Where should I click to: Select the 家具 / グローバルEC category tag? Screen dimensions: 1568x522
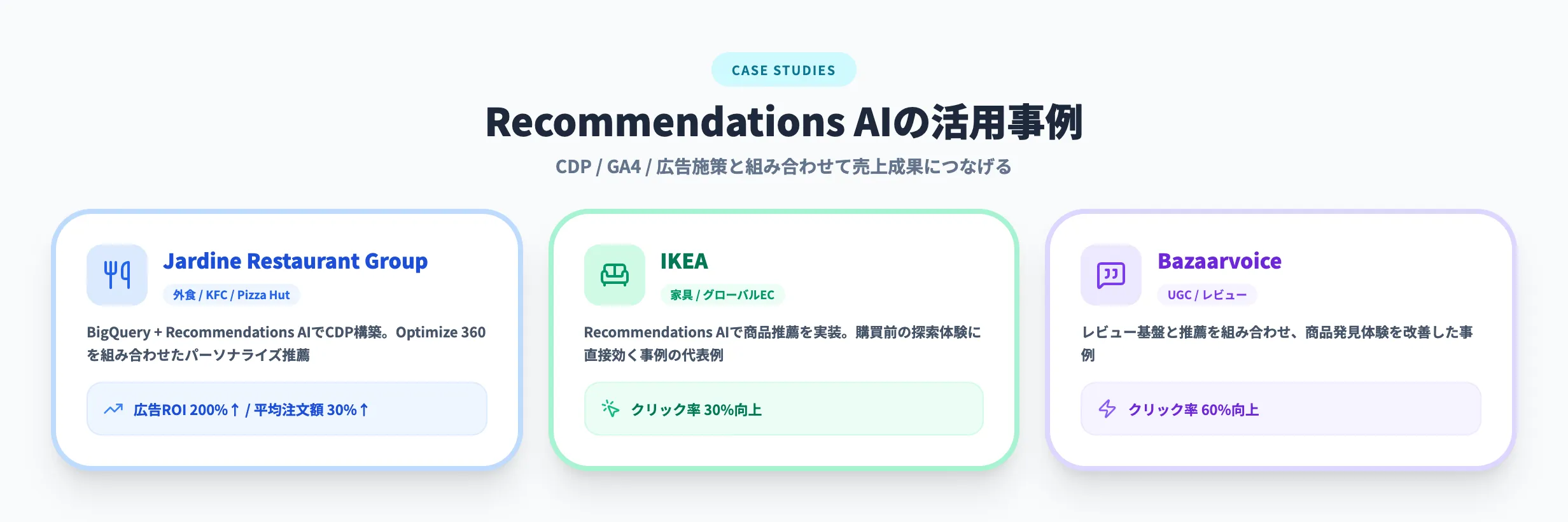click(x=726, y=295)
